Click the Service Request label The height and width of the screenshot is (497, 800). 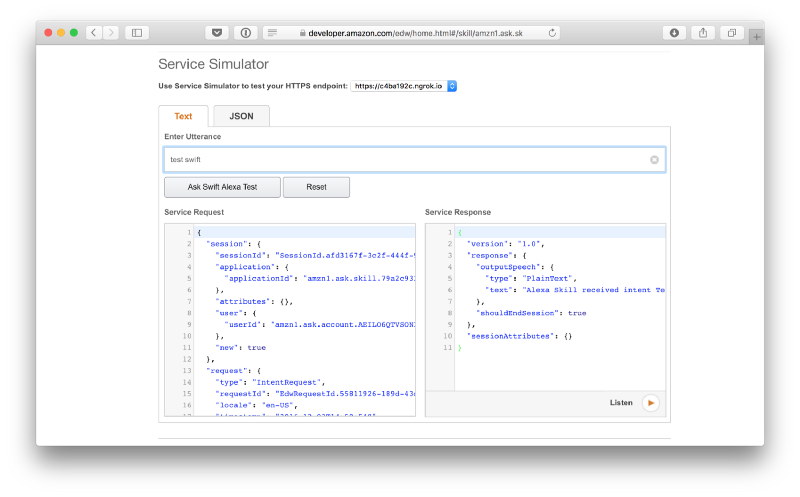[x=194, y=212]
